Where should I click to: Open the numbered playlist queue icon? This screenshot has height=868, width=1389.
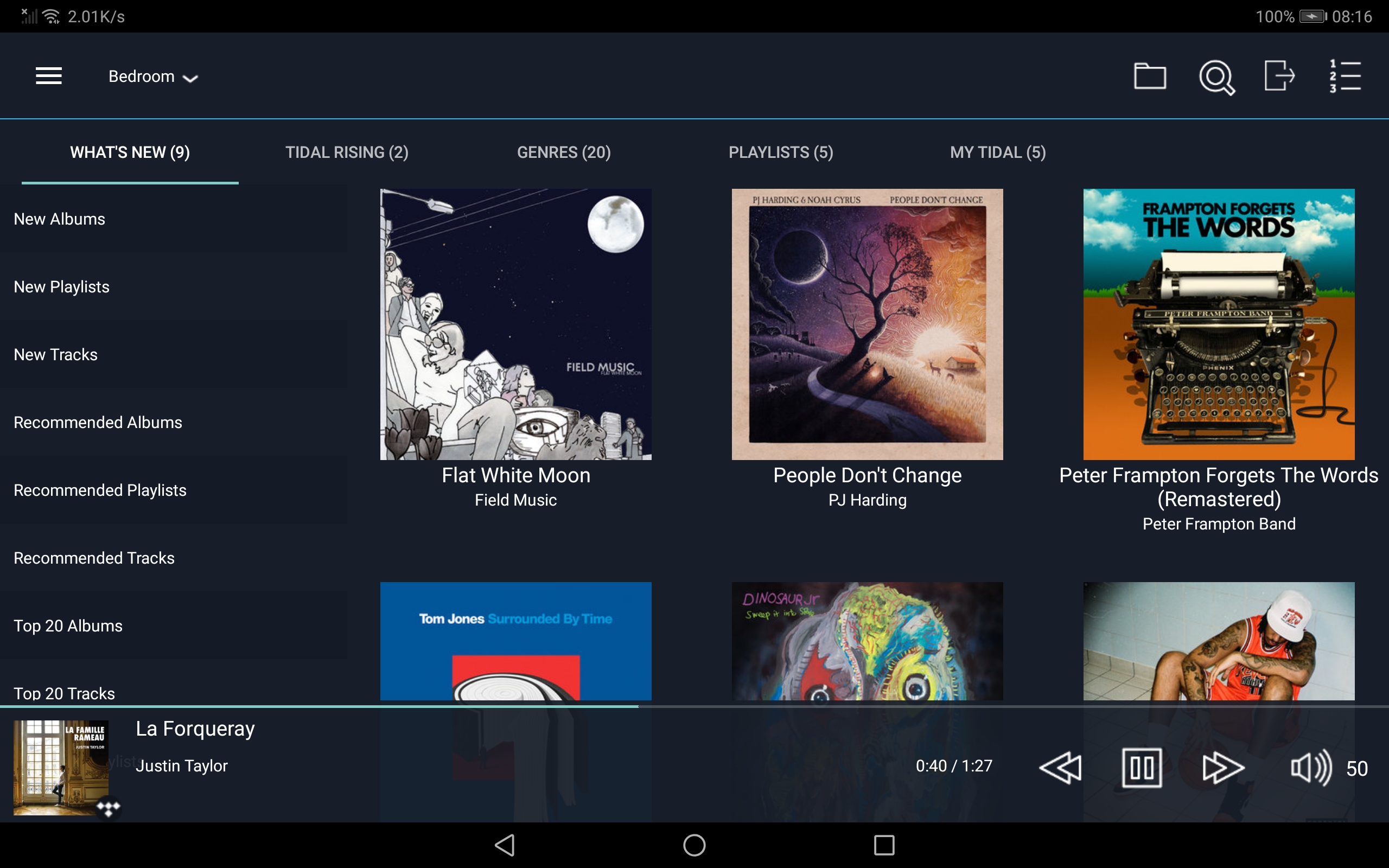(1346, 76)
